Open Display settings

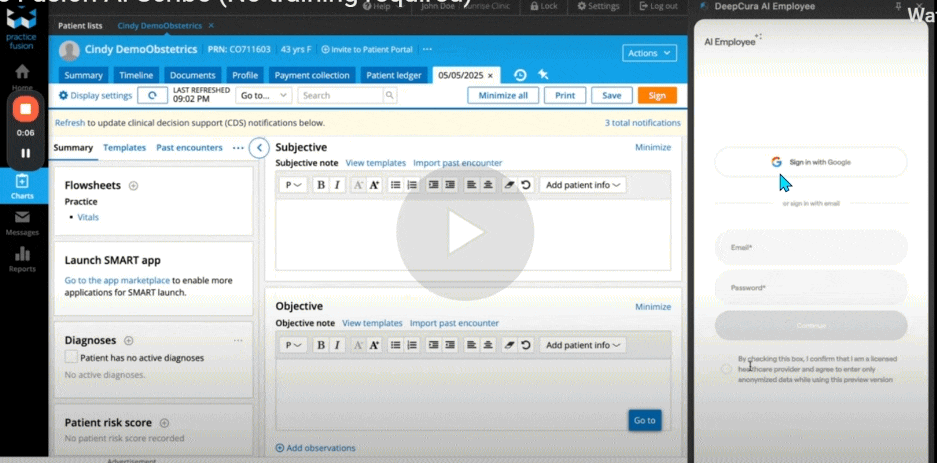tap(96, 96)
